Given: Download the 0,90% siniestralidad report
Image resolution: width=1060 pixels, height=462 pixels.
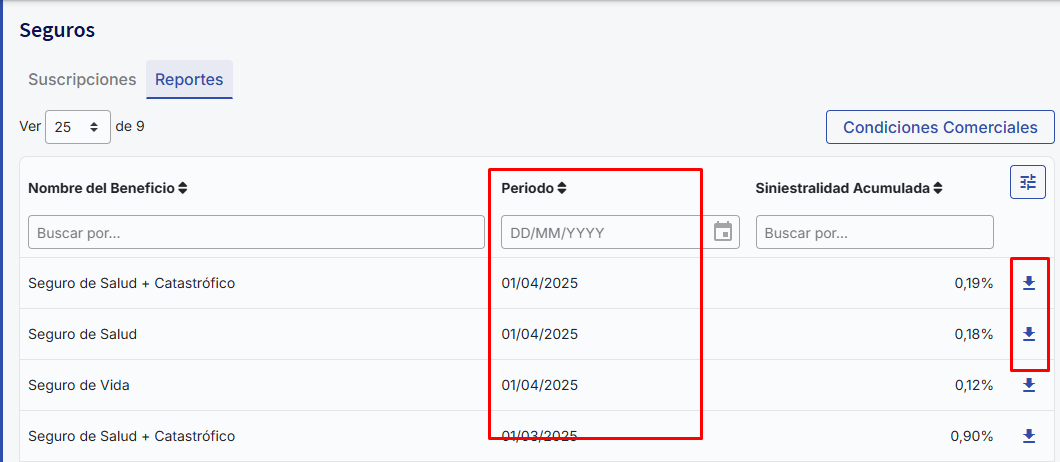Looking at the screenshot, I should 1028,436.
